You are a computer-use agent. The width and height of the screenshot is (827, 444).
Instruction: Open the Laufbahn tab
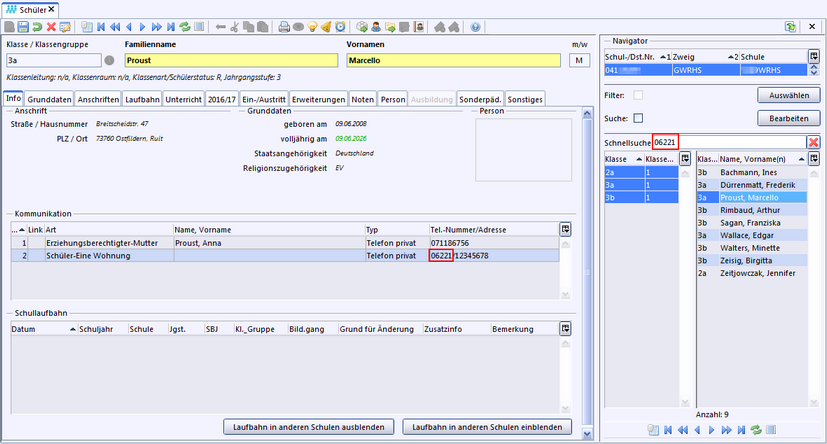[x=142, y=99]
